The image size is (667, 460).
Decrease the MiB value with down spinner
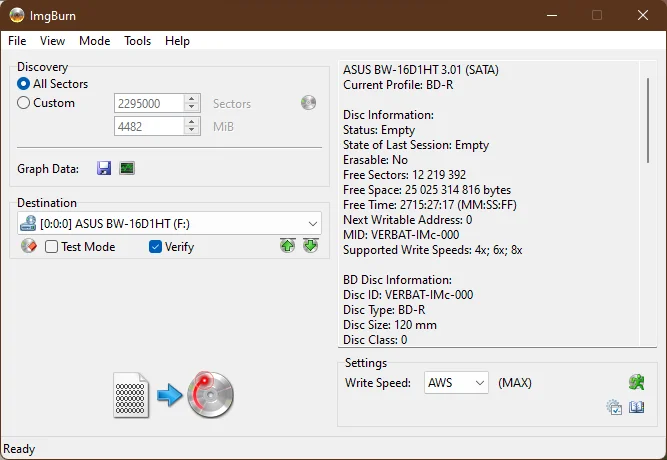[192, 130]
